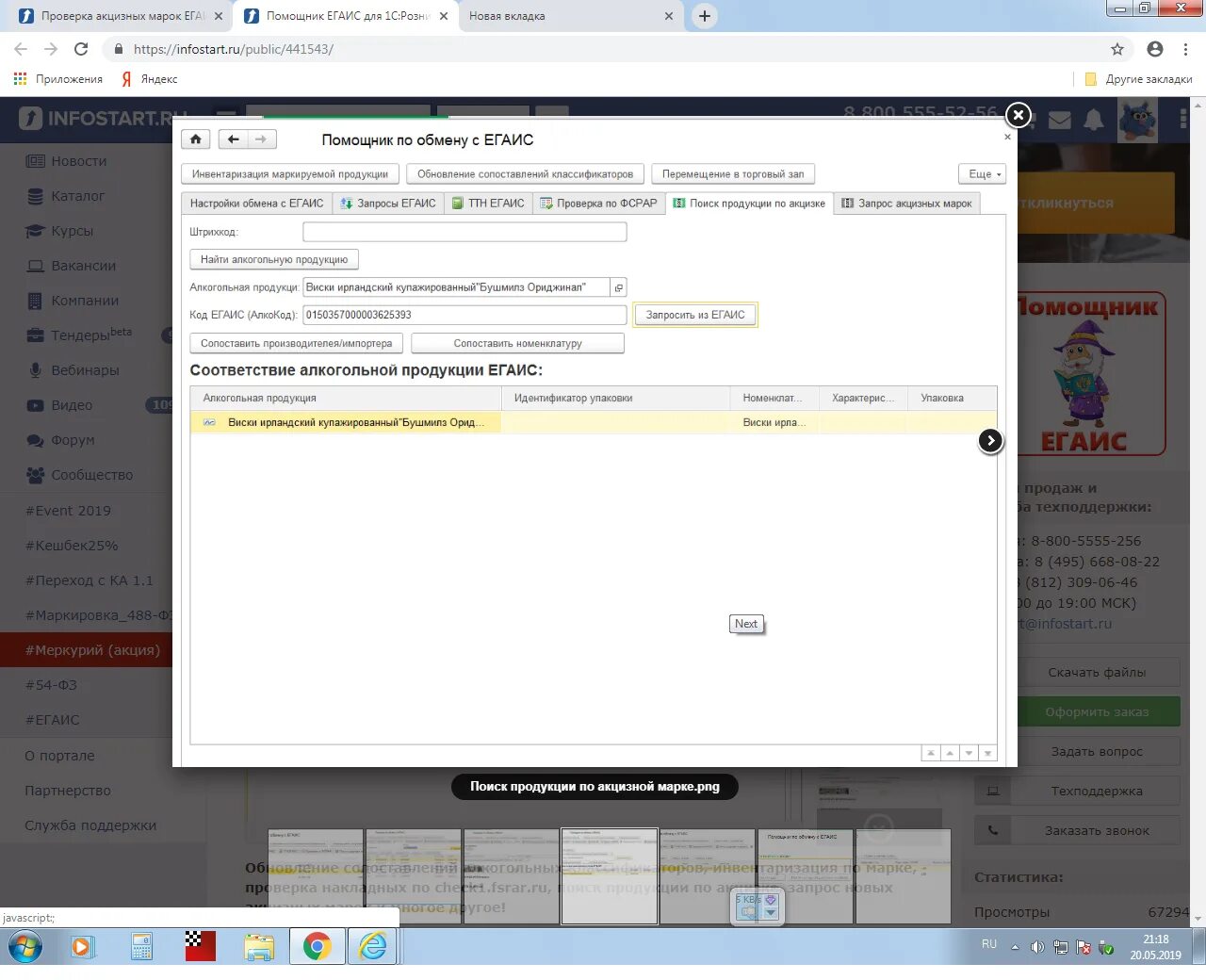Click the back arrow in the Помощник window

click(x=233, y=139)
